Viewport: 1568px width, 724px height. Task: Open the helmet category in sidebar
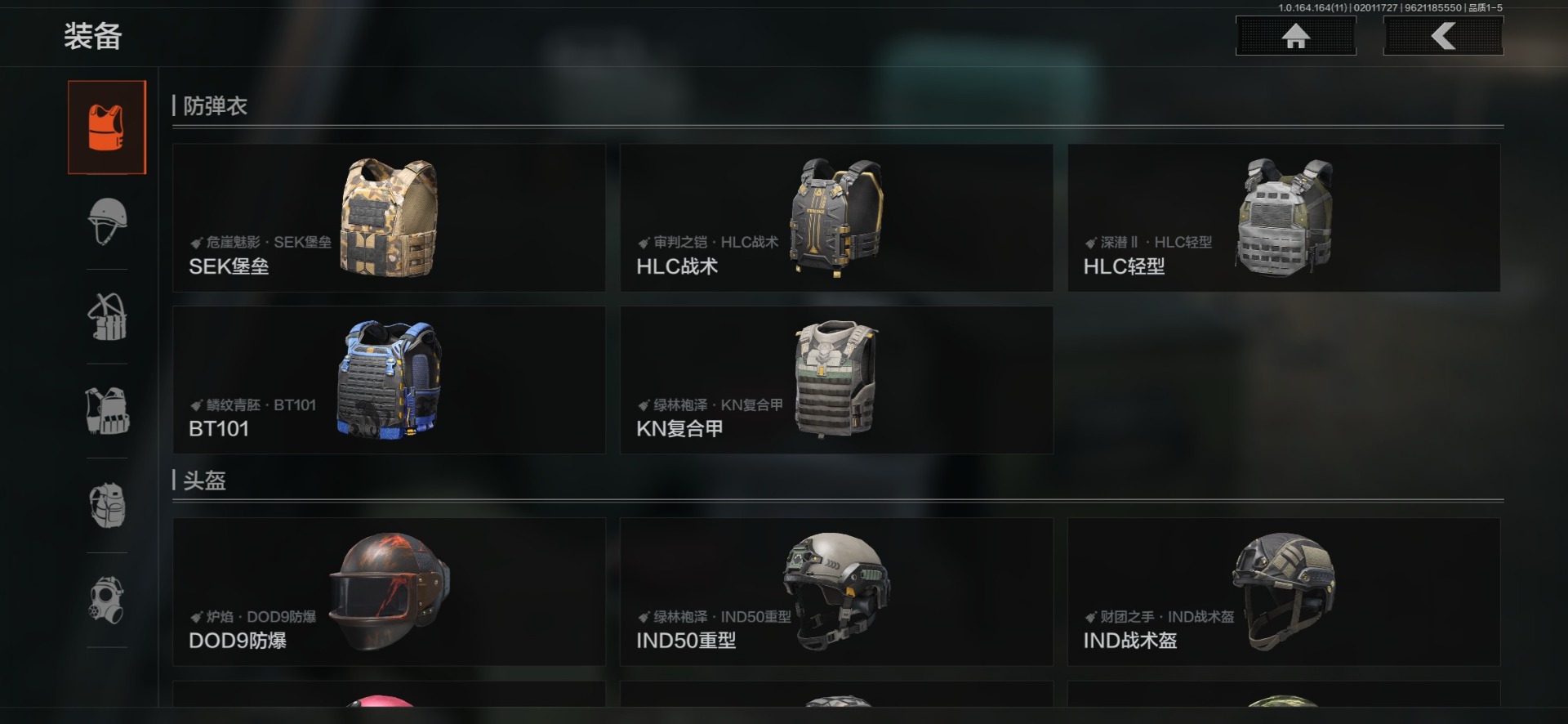coord(107,221)
